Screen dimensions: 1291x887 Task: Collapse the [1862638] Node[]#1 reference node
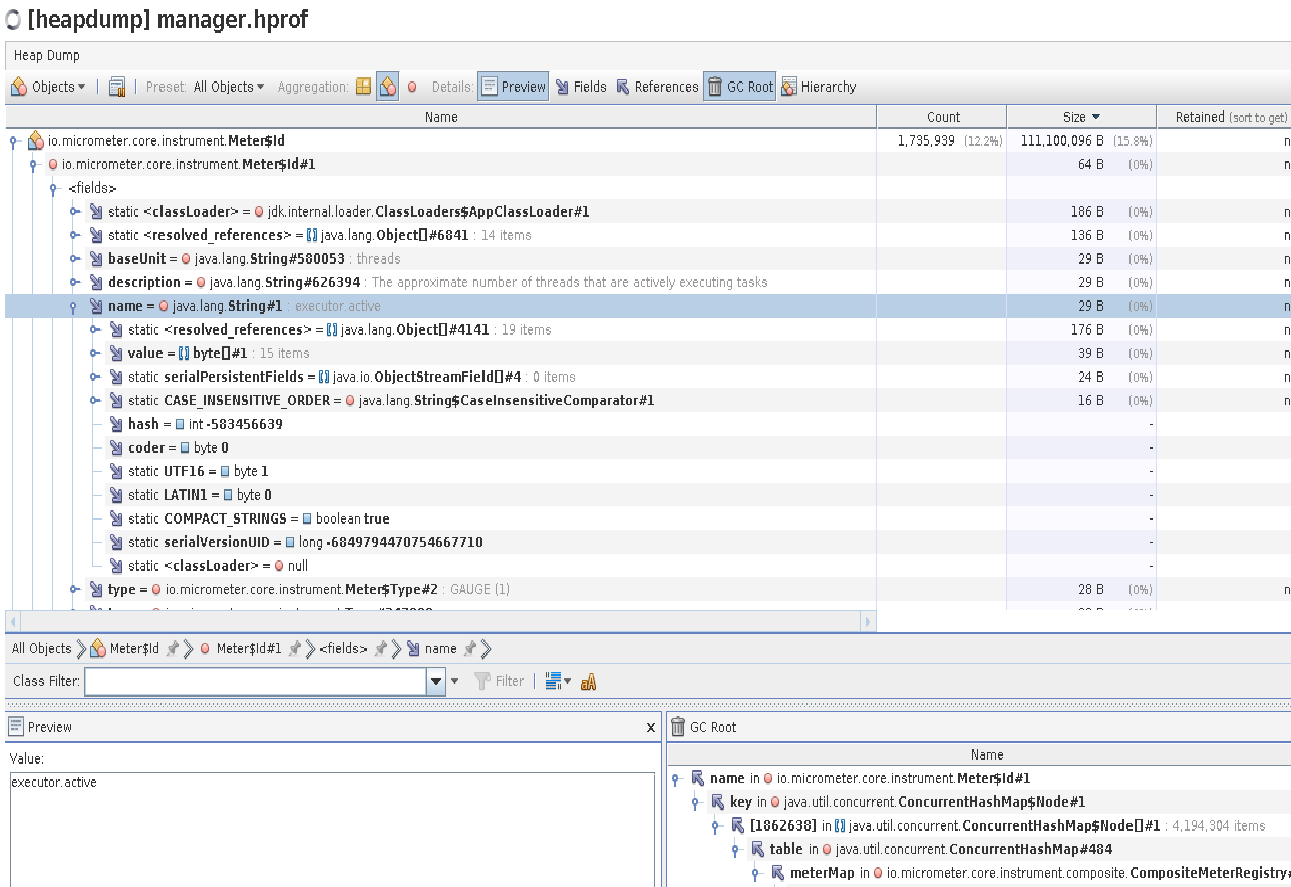[x=715, y=826]
